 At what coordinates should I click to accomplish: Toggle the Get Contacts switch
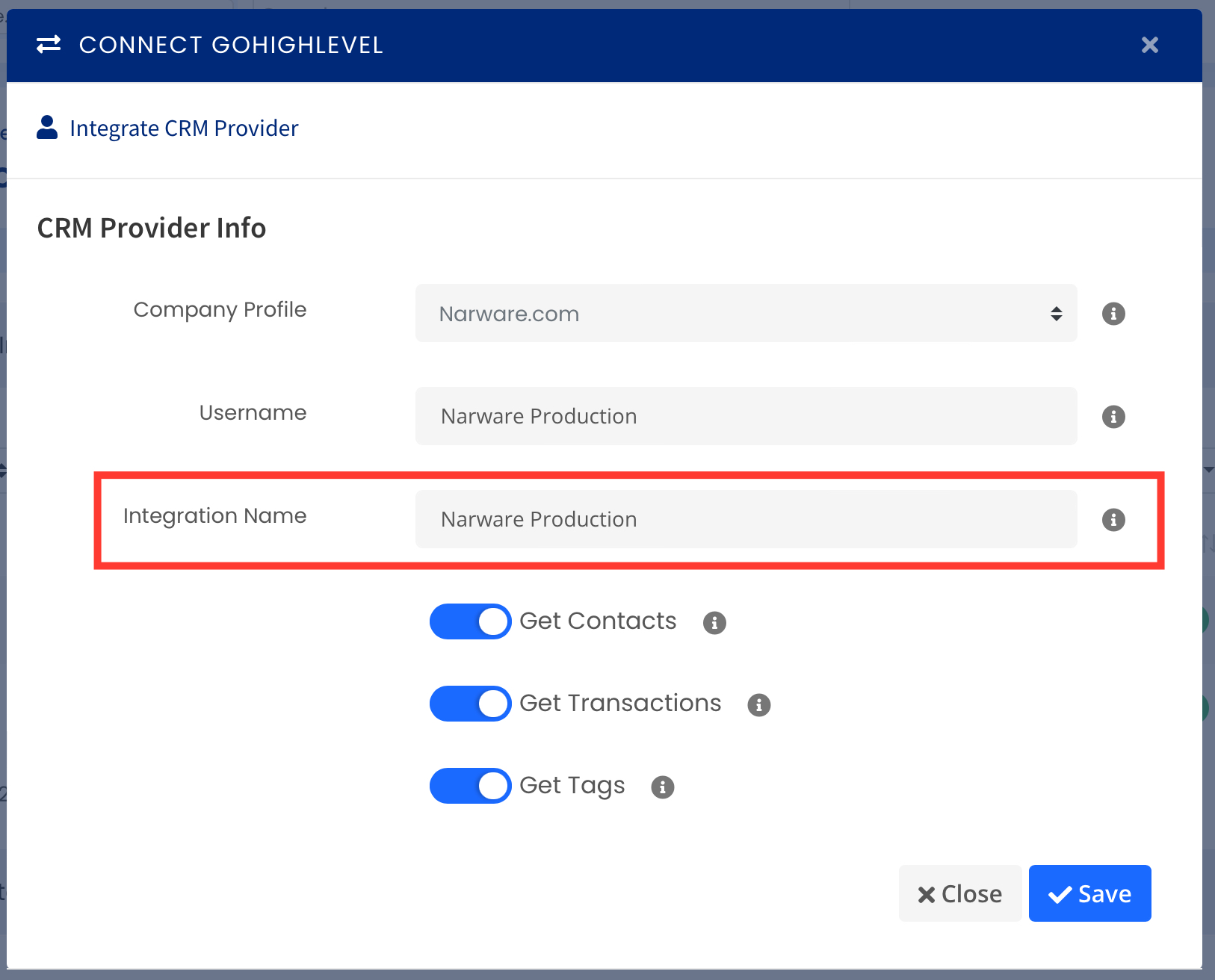[x=470, y=621]
